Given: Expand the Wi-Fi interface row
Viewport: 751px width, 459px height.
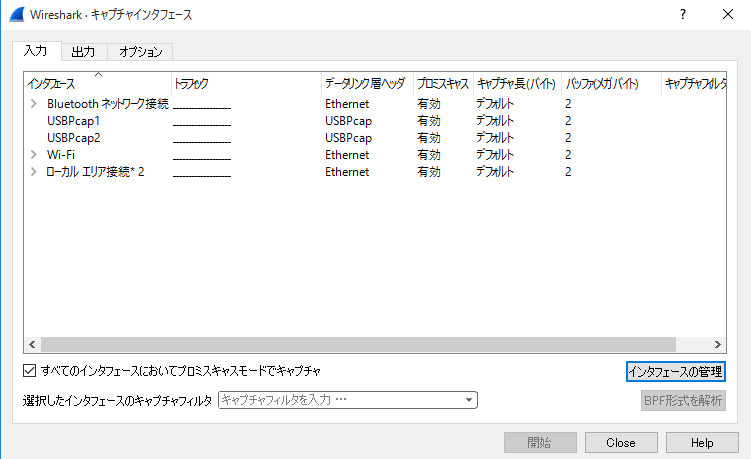Looking at the screenshot, I should (x=34, y=154).
